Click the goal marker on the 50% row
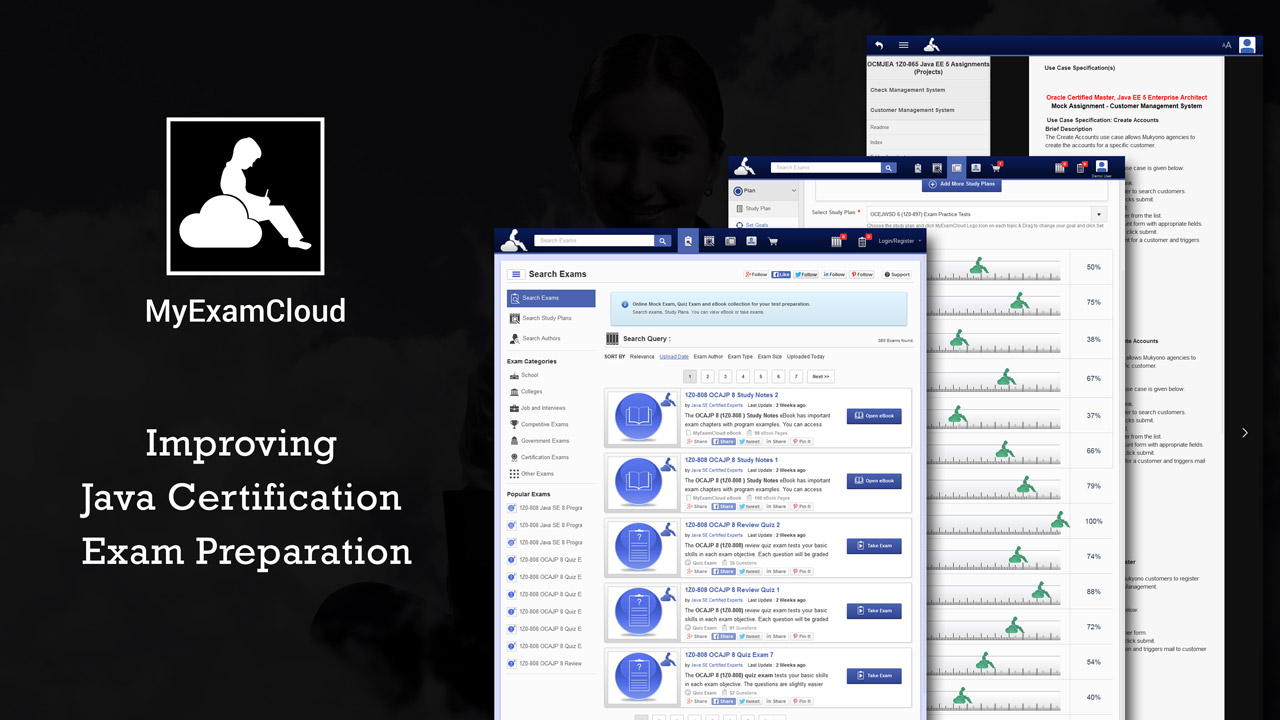The height and width of the screenshot is (720, 1280). coord(980,266)
